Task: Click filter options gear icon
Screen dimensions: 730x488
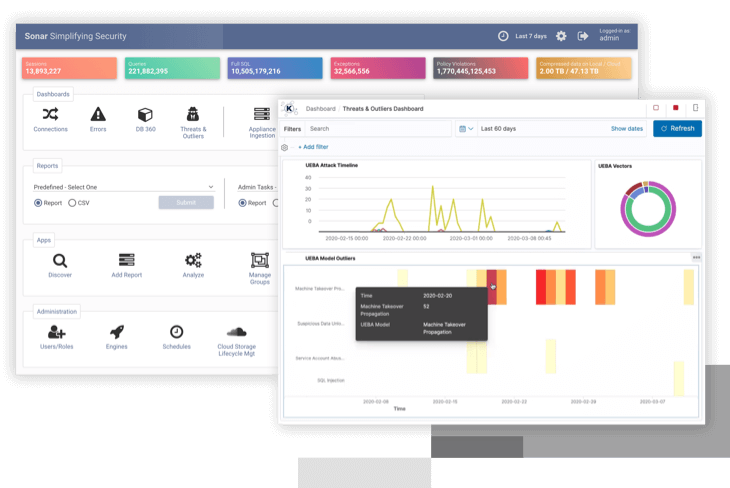Action: click(x=284, y=147)
